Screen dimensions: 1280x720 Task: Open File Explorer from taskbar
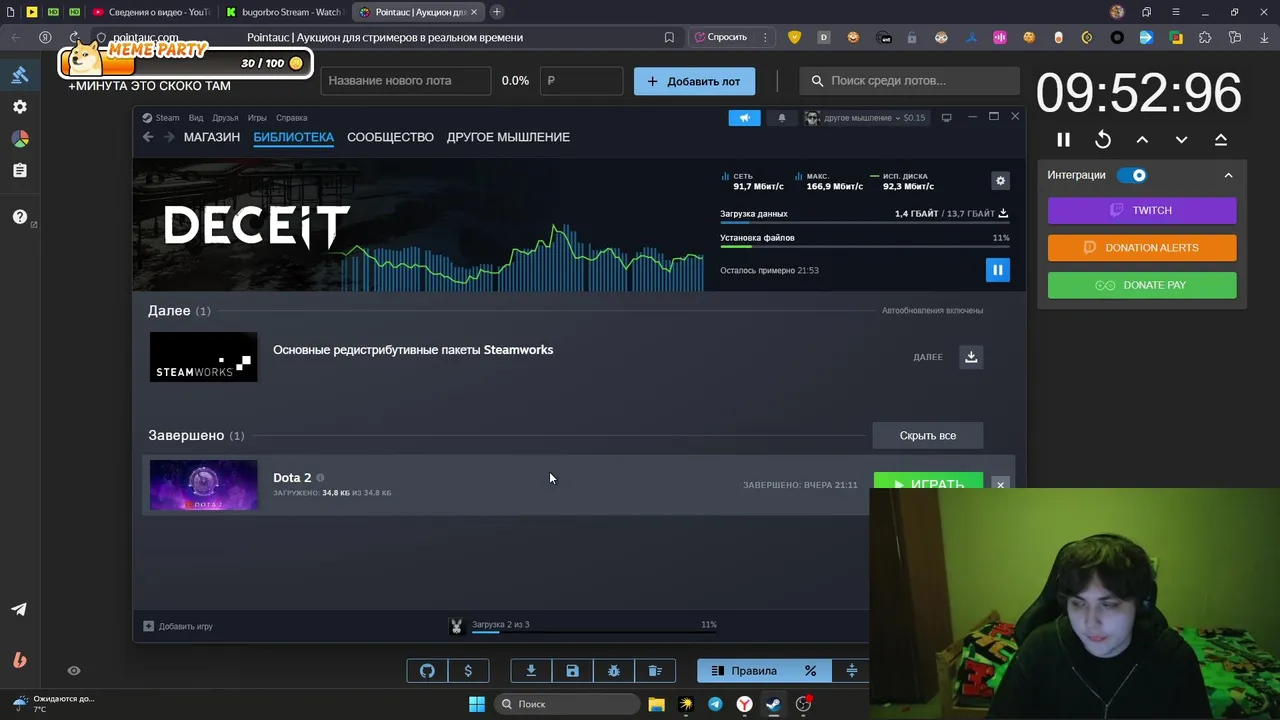pyautogui.click(x=657, y=704)
